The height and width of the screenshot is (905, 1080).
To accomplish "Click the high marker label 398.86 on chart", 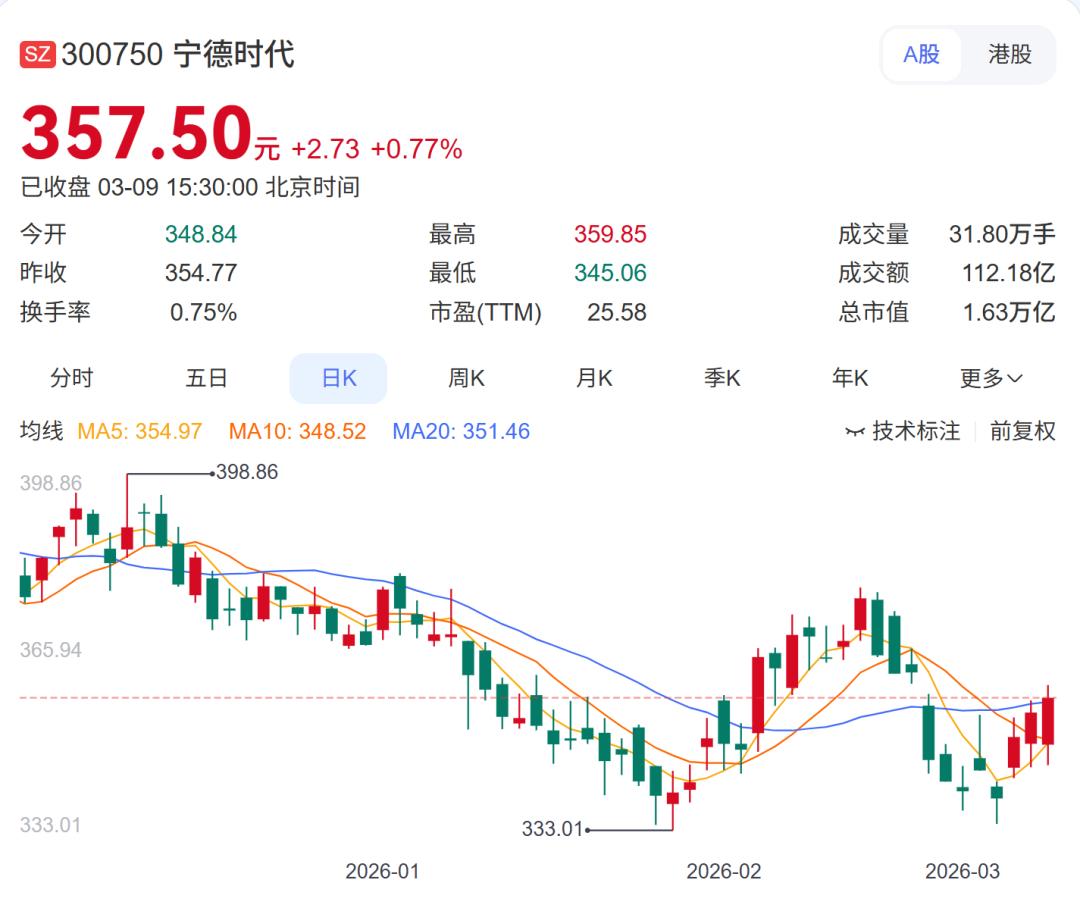I will (x=247, y=472).
